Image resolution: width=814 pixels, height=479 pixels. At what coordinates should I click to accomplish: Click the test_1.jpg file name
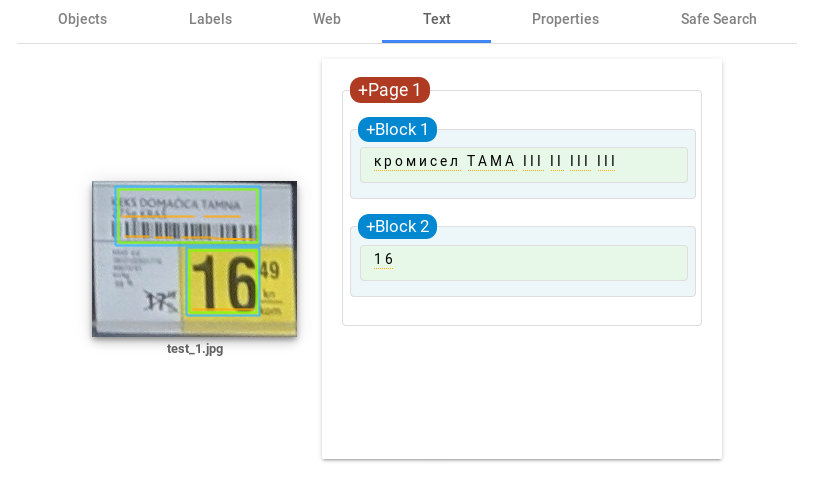coord(195,349)
